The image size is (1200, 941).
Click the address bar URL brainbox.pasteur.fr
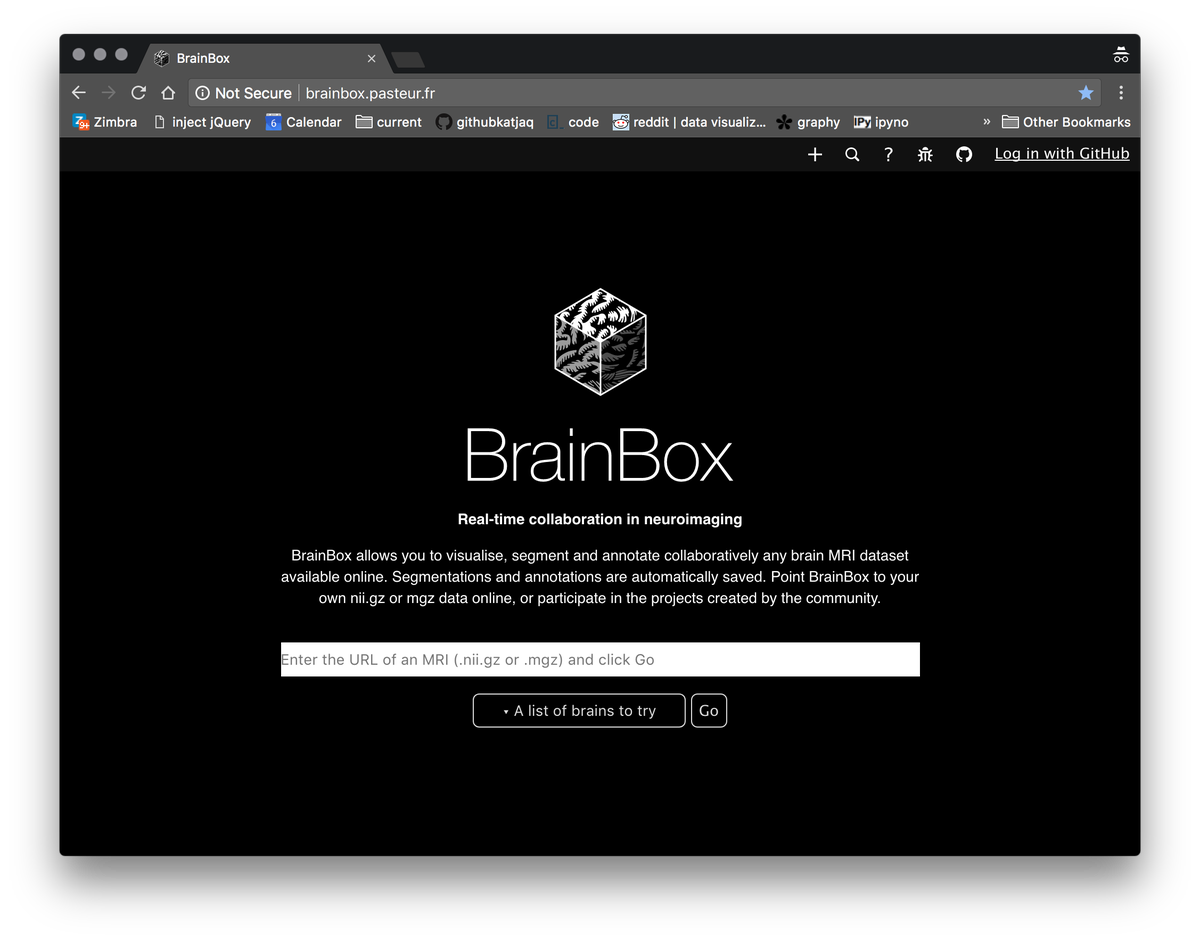pyautogui.click(x=370, y=93)
